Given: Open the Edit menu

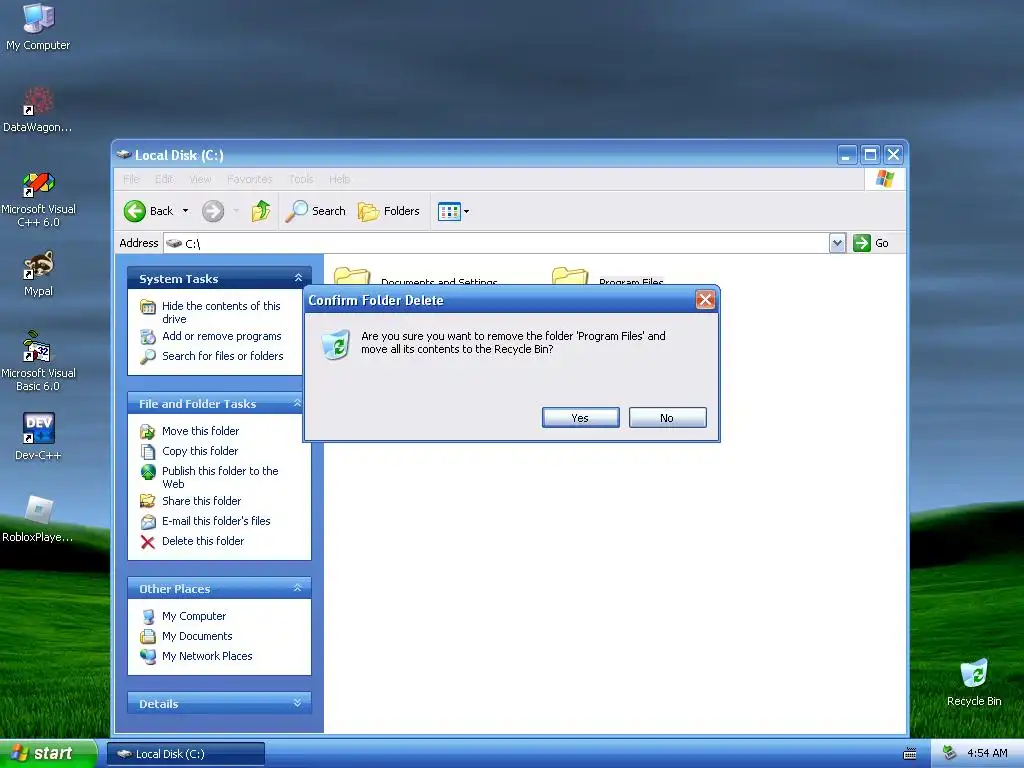Looking at the screenshot, I should tap(164, 179).
